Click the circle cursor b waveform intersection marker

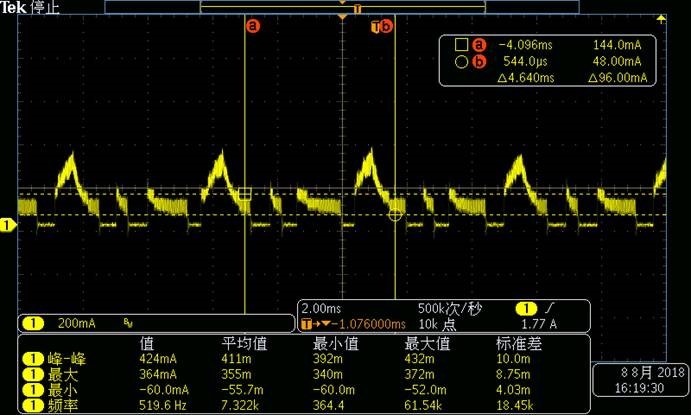395,215
